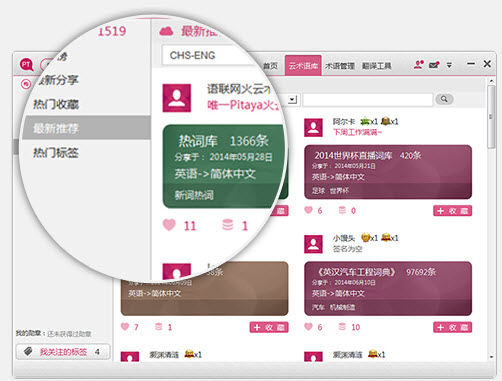
Task: Select the 翻译工具 tab
Action: click(377, 66)
